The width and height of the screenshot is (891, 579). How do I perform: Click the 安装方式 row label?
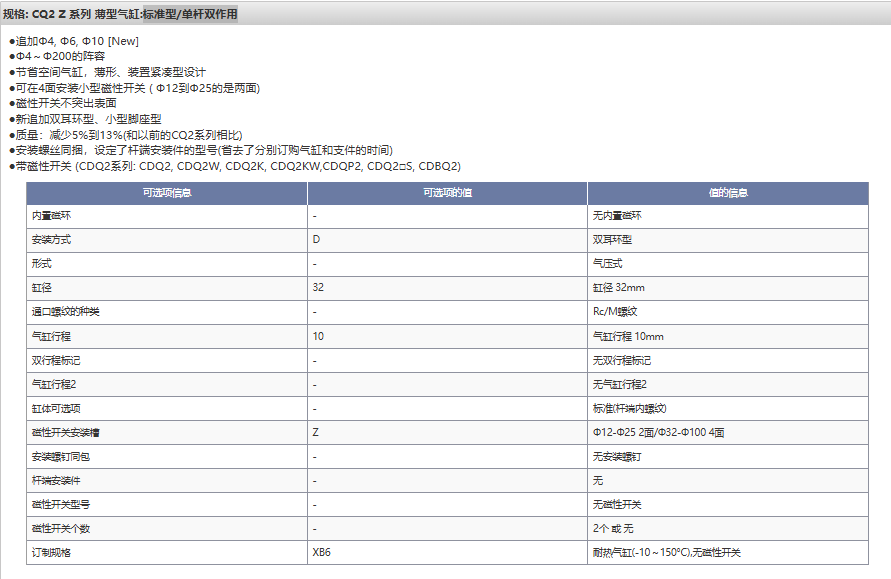coord(52,241)
